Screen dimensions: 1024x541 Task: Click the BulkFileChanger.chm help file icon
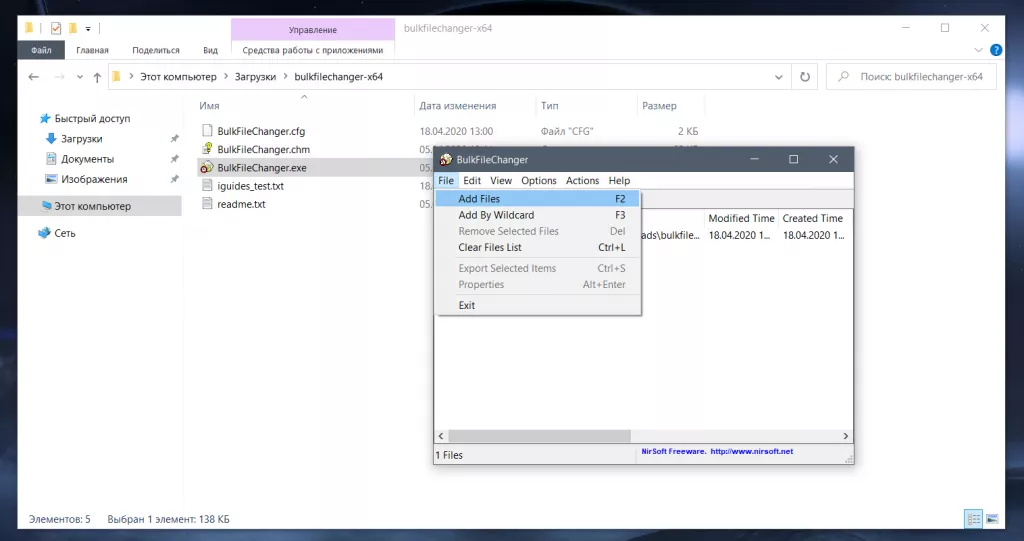tap(207, 149)
